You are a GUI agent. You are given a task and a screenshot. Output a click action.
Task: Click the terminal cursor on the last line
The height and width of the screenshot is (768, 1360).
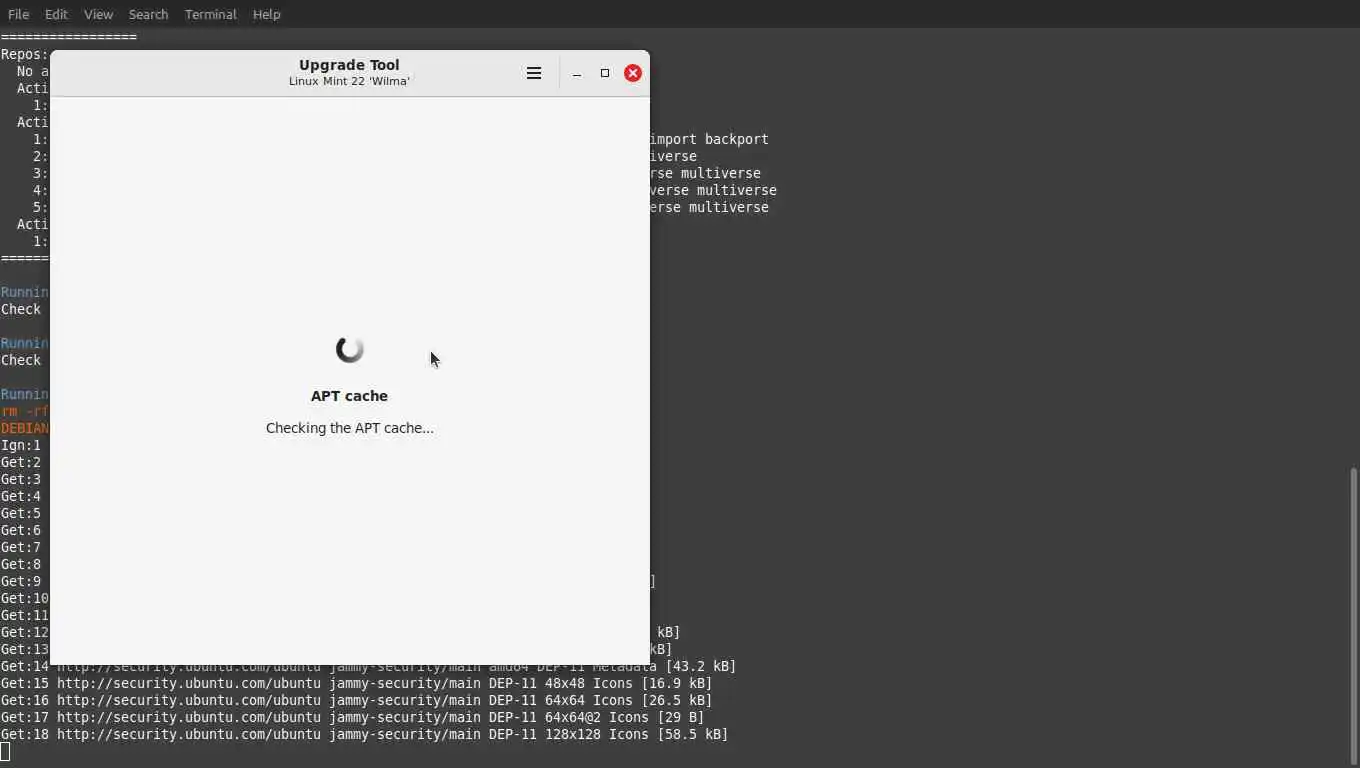tap(5, 751)
